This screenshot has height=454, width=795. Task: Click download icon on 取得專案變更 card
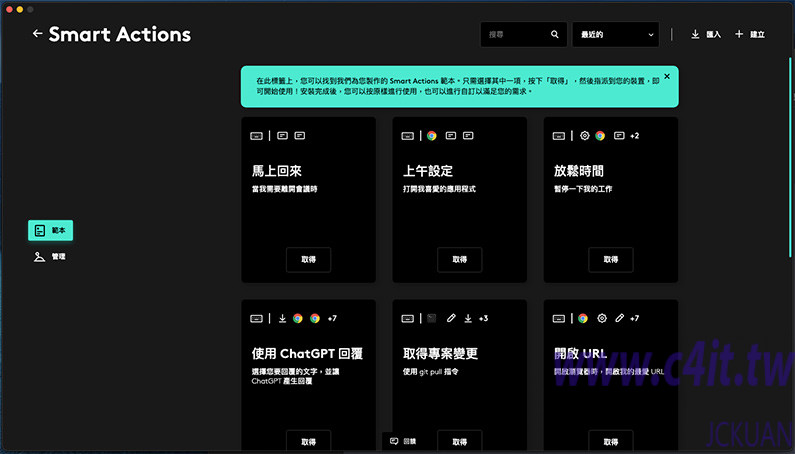[468, 318]
